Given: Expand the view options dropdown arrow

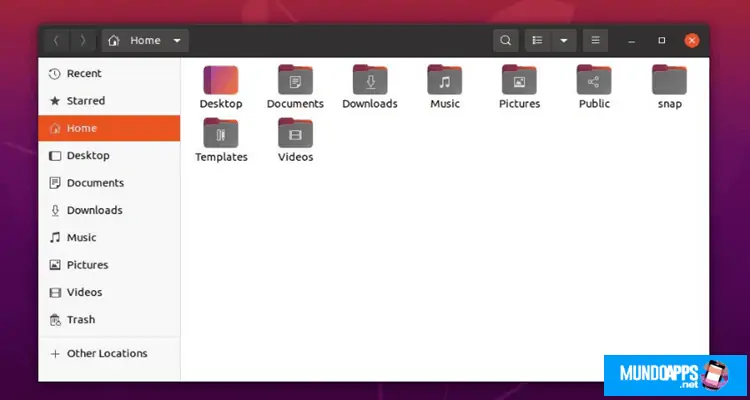Looking at the screenshot, I should 564,41.
